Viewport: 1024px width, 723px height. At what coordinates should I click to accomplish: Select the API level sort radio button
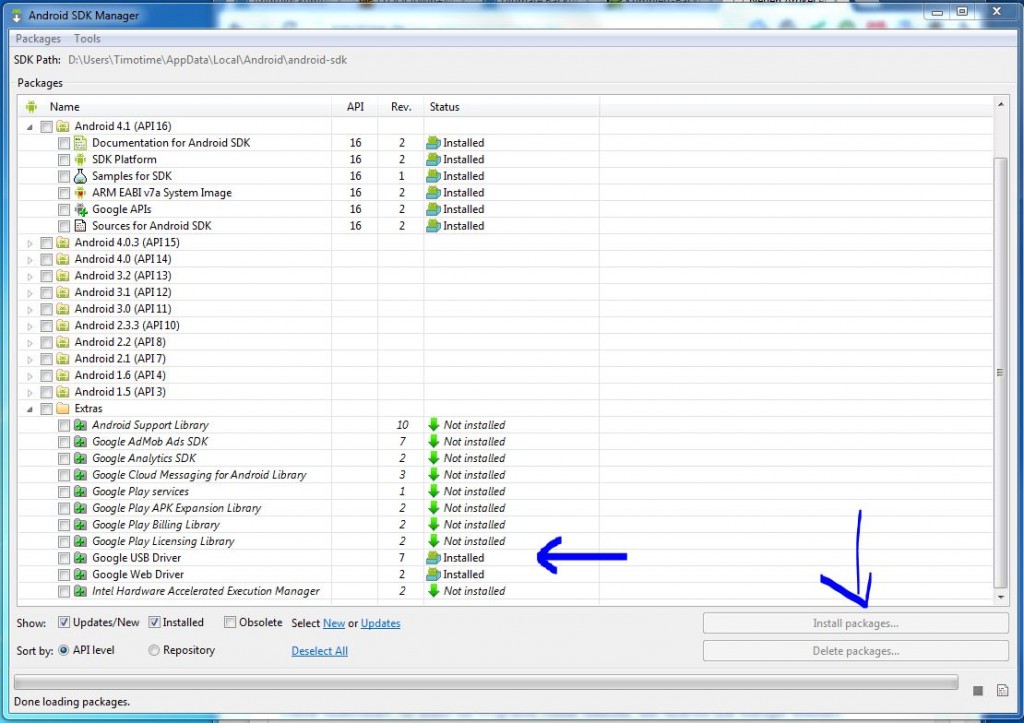(x=63, y=651)
